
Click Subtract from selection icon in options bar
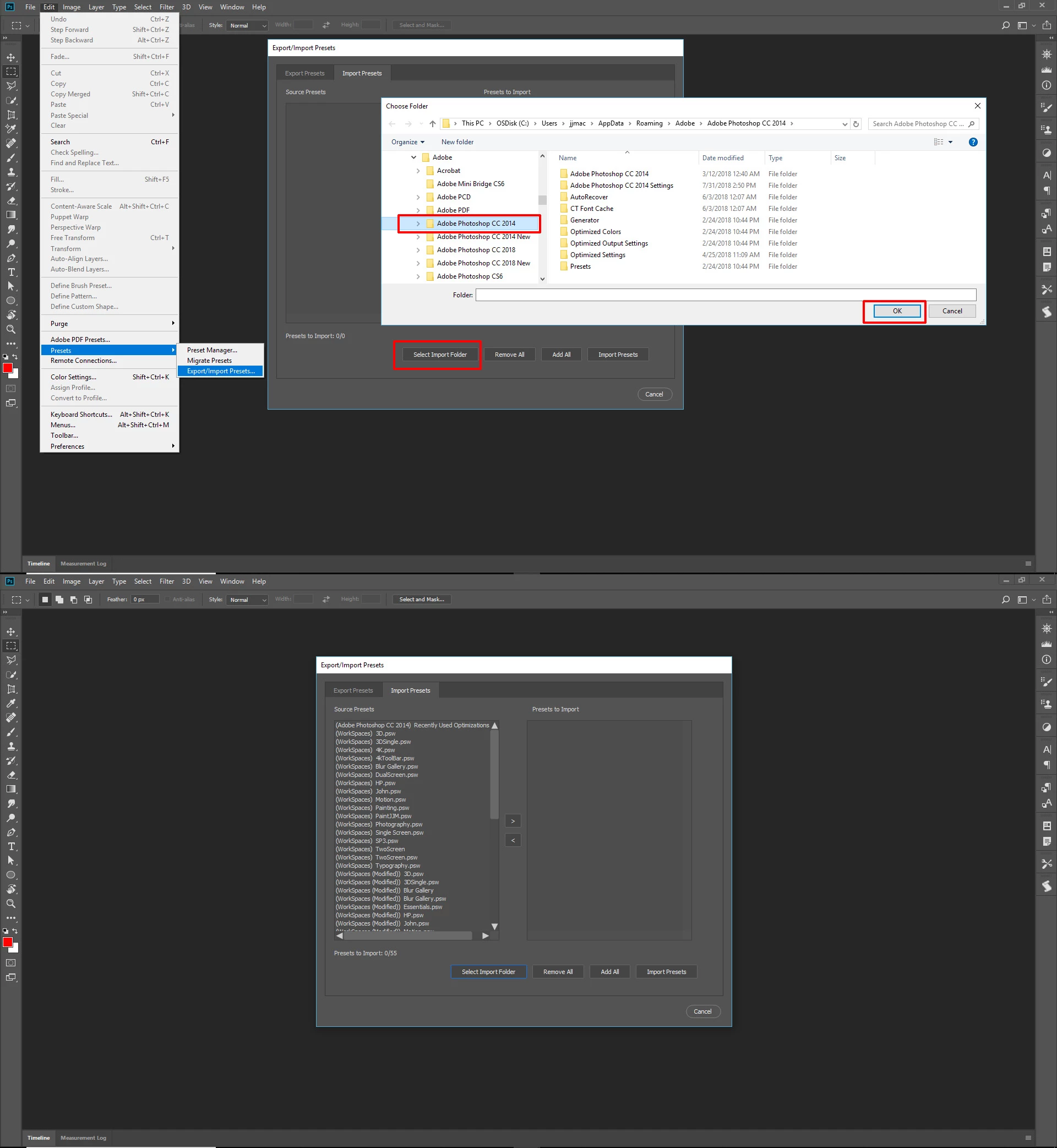[74, 600]
